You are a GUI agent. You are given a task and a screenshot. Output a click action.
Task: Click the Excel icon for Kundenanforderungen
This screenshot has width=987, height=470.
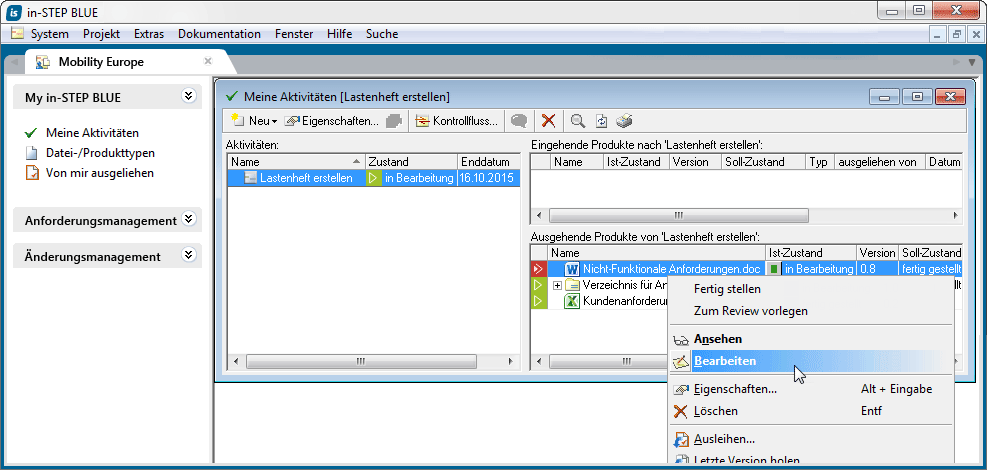pos(572,301)
